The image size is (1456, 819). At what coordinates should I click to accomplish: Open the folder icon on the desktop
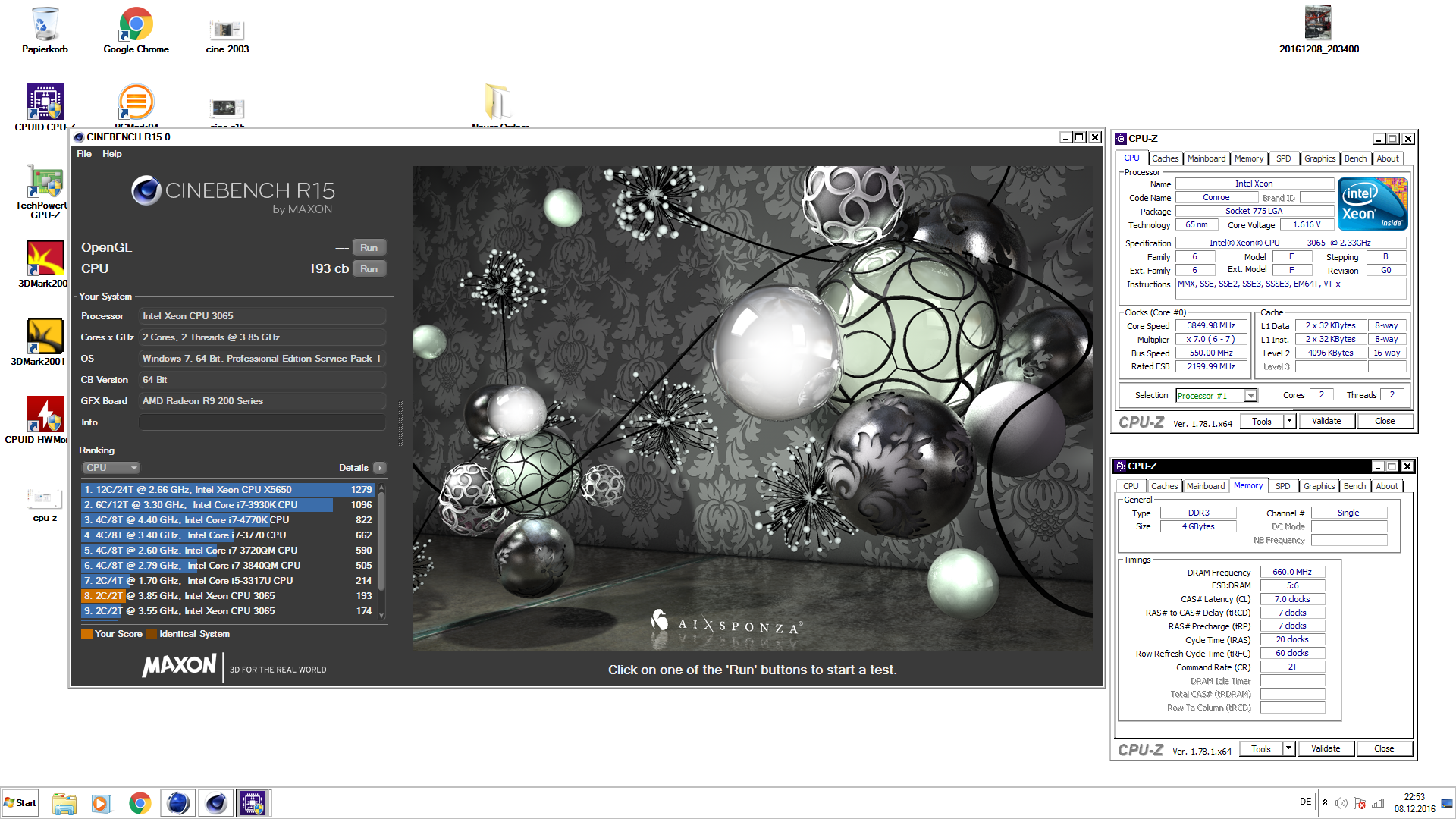(499, 102)
